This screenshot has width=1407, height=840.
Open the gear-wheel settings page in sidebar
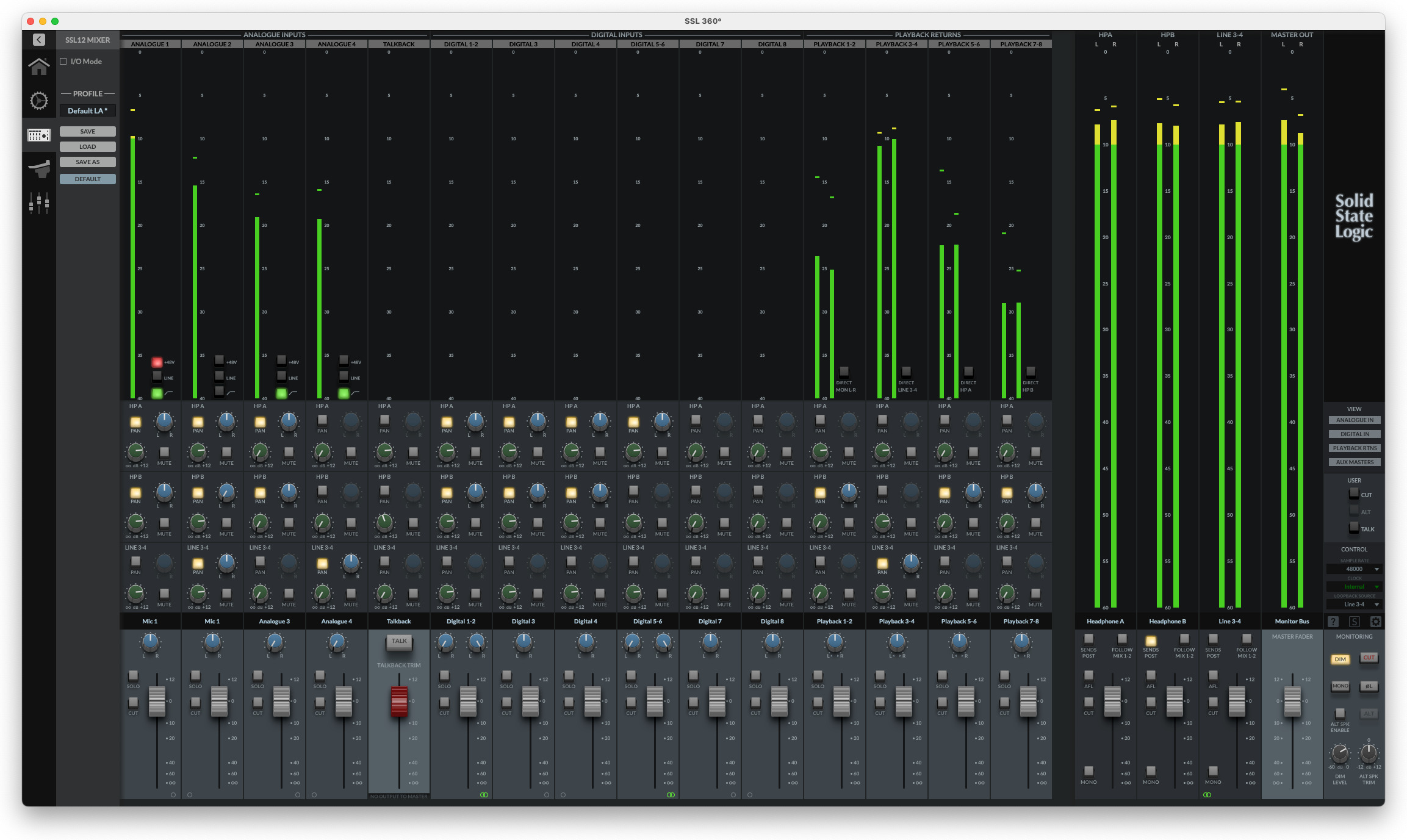[x=38, y=101]
